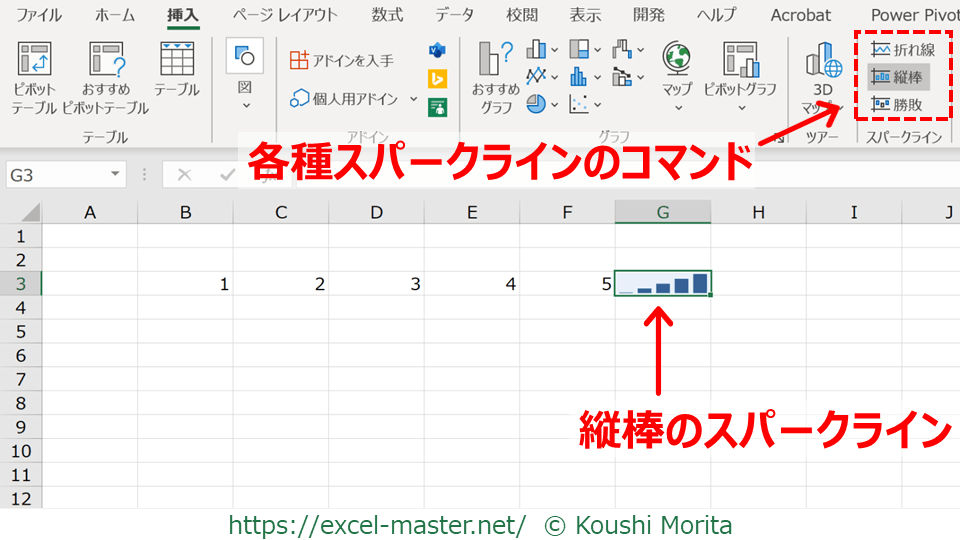Switch to the ホーム tab
The image size is (960, 540).
click(115, 15)
